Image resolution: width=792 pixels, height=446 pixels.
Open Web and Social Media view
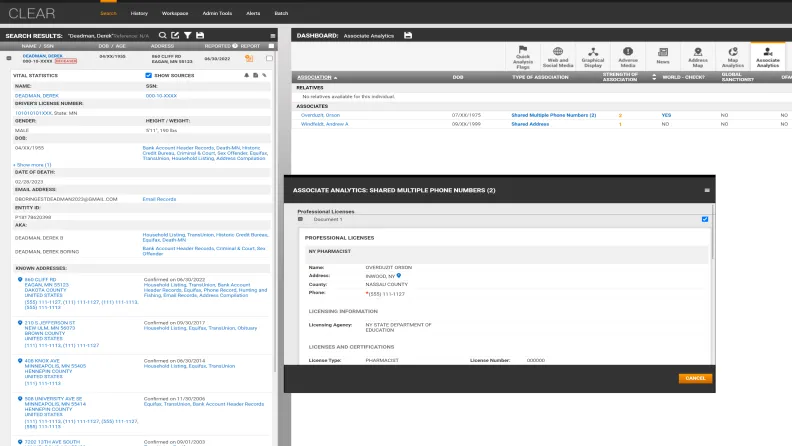pyautogui.click(x=557, y=55)
